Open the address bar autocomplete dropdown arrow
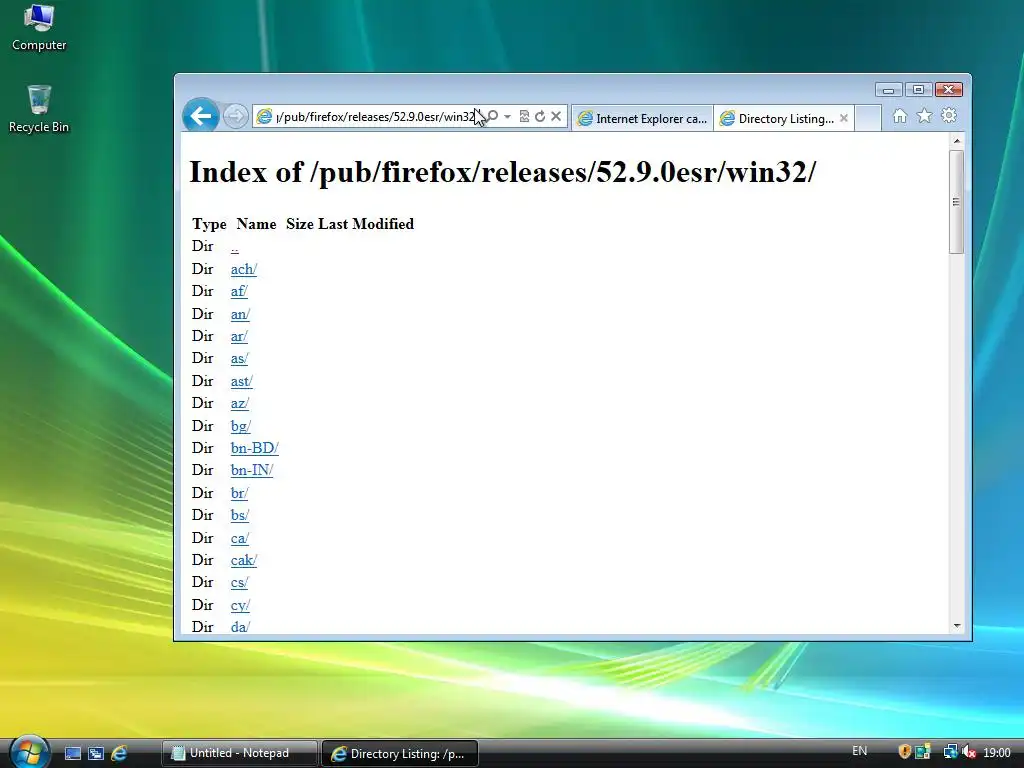The width and height of the screenshot is (1024, 768). pyautogui.click(x=507, y=116)
